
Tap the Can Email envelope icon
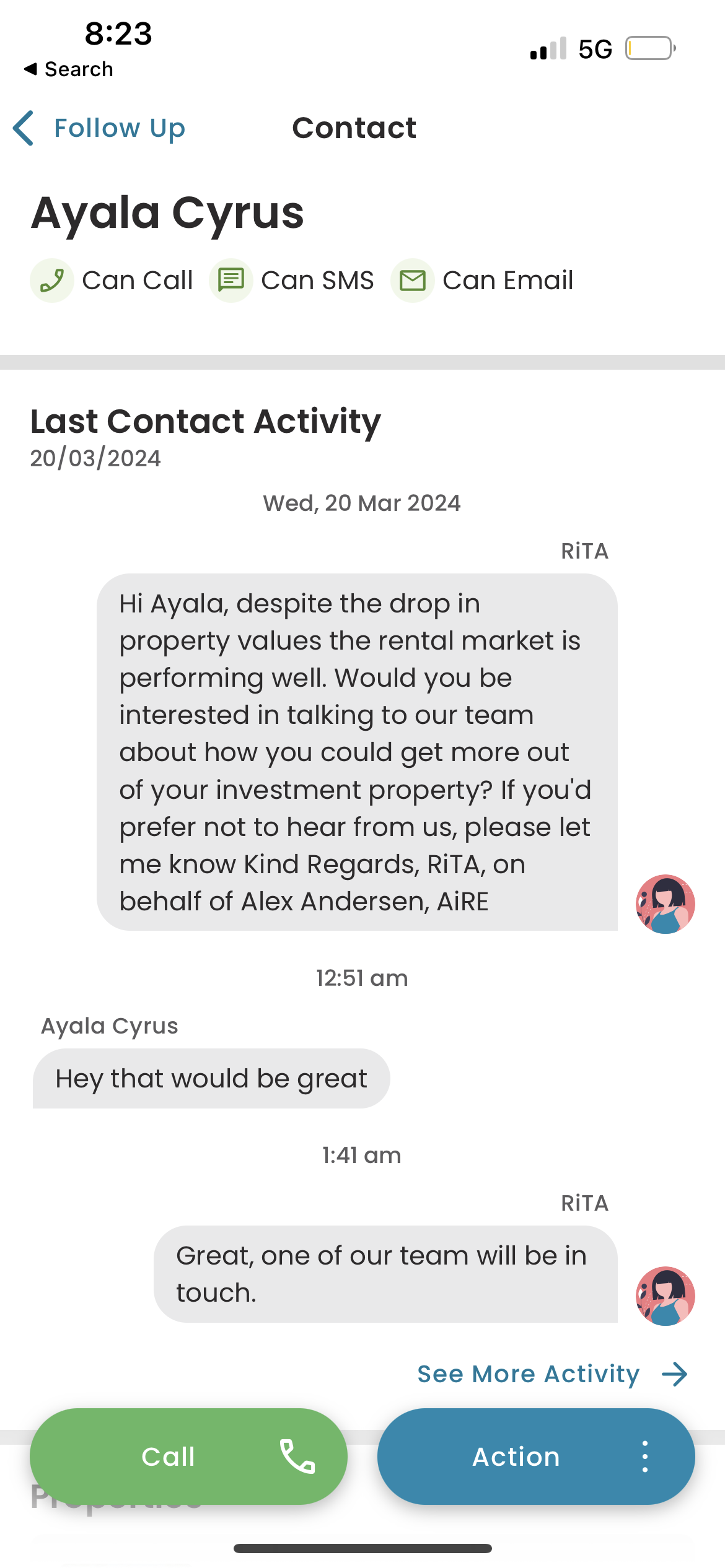coord(413,281)
